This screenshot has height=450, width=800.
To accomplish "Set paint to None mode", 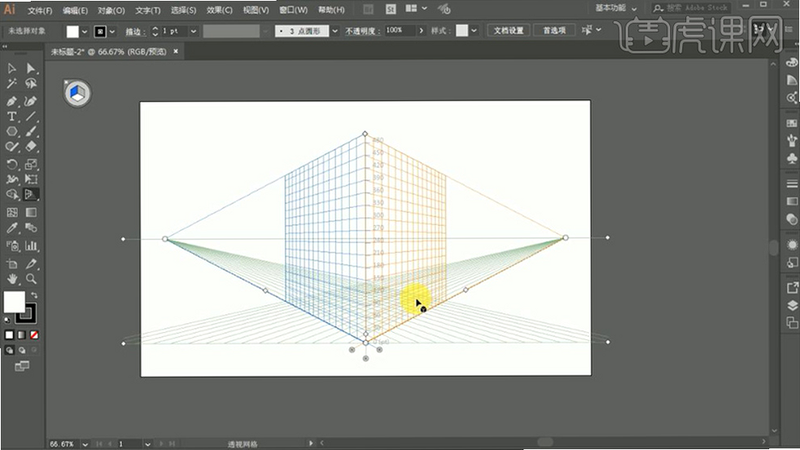I will coord(34,335).
